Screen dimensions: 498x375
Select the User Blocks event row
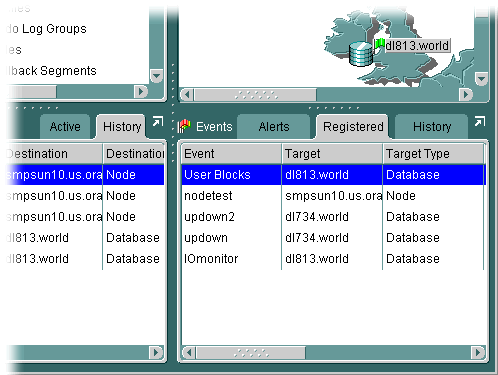tap(333, 175)
